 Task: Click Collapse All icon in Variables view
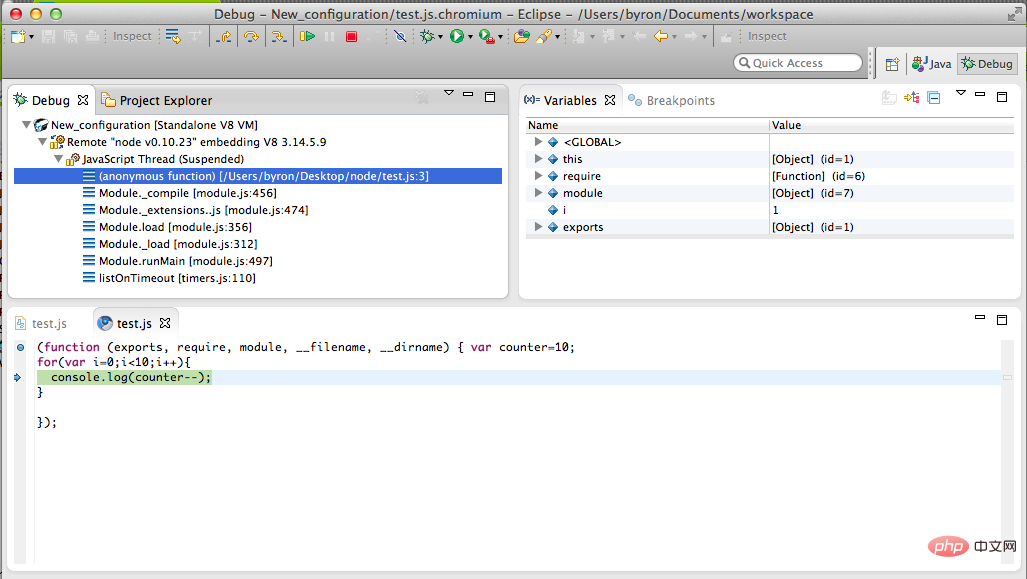(x=934, y=98)
